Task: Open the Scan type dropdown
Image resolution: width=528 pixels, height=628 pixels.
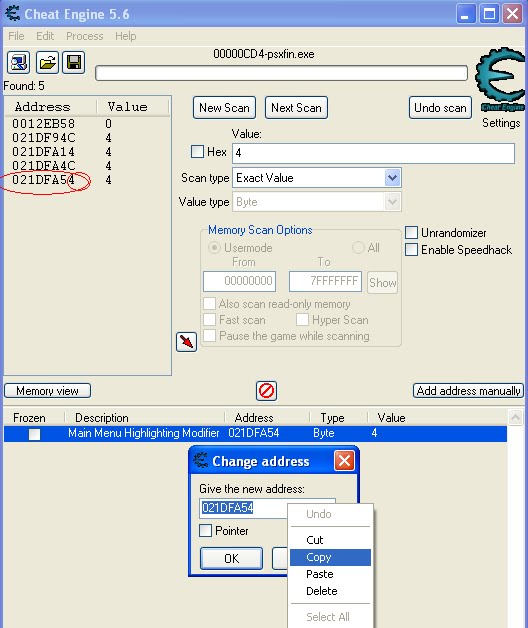Action: point(392,177)
